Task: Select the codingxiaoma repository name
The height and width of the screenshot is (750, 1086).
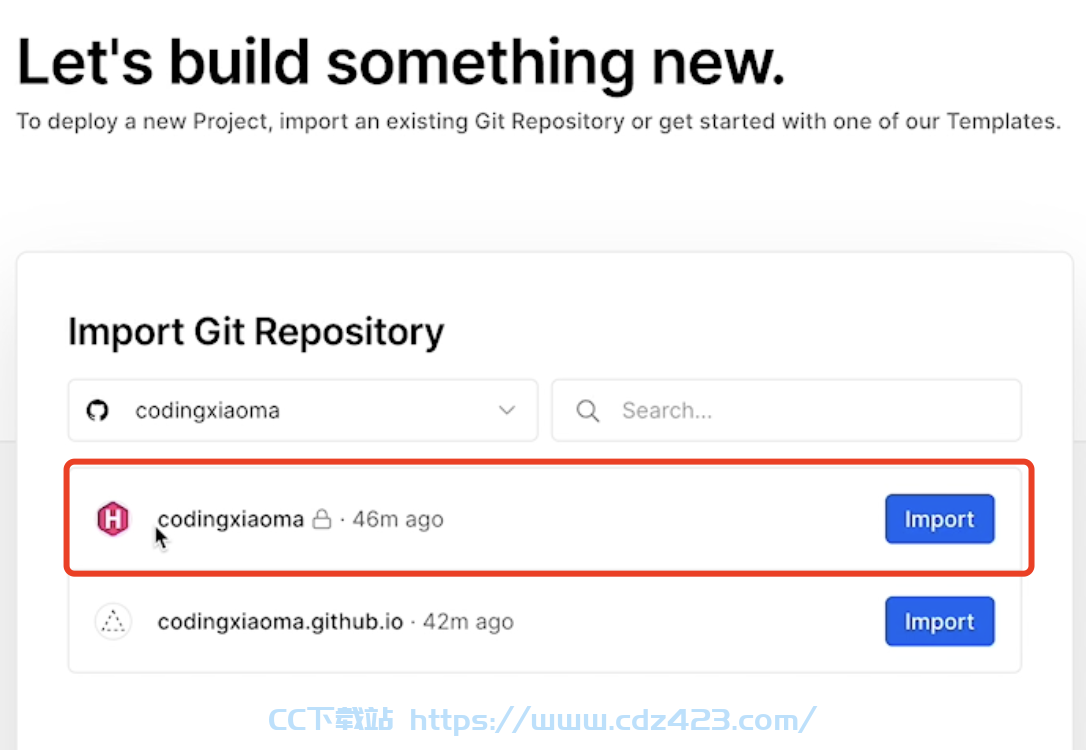Action: [x=231, y=519]
